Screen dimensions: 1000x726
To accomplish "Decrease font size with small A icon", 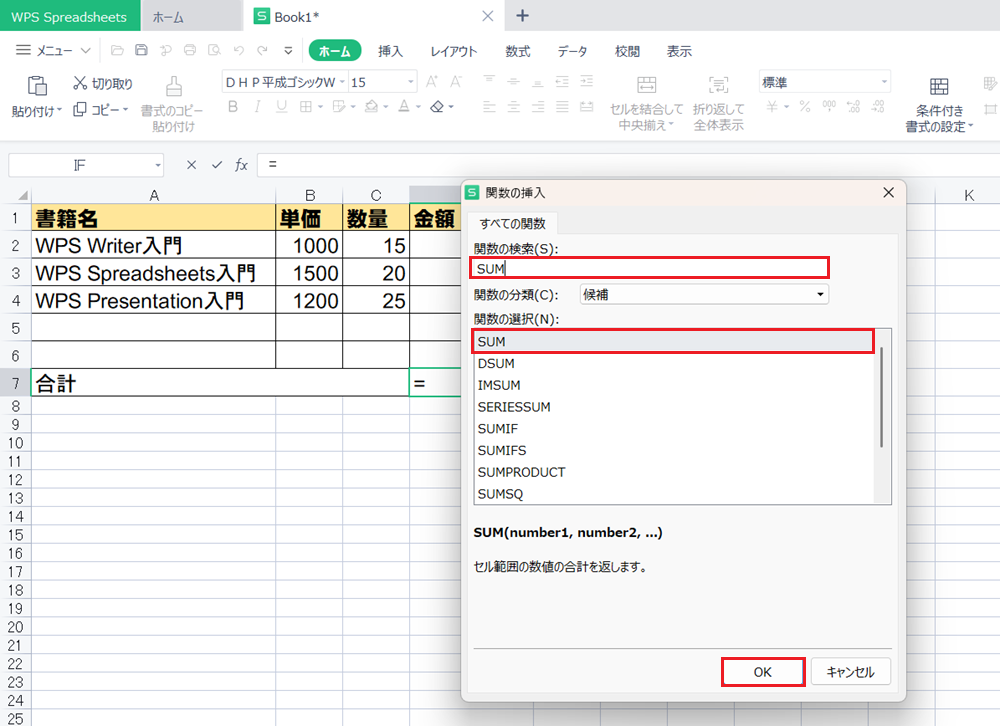I will [456, 82].
